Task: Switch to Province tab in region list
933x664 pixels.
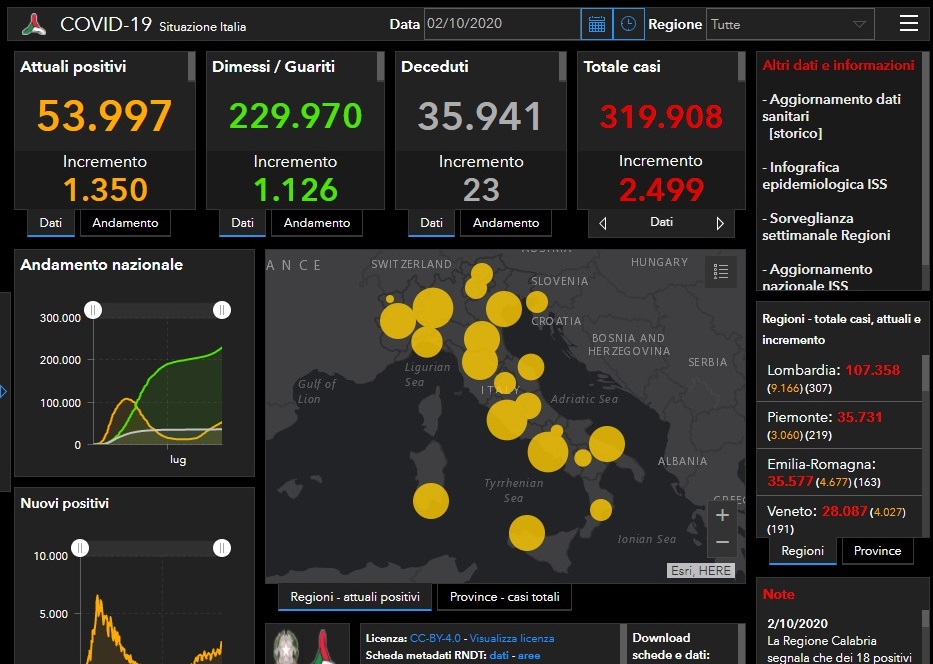Action: click(877, 551)
